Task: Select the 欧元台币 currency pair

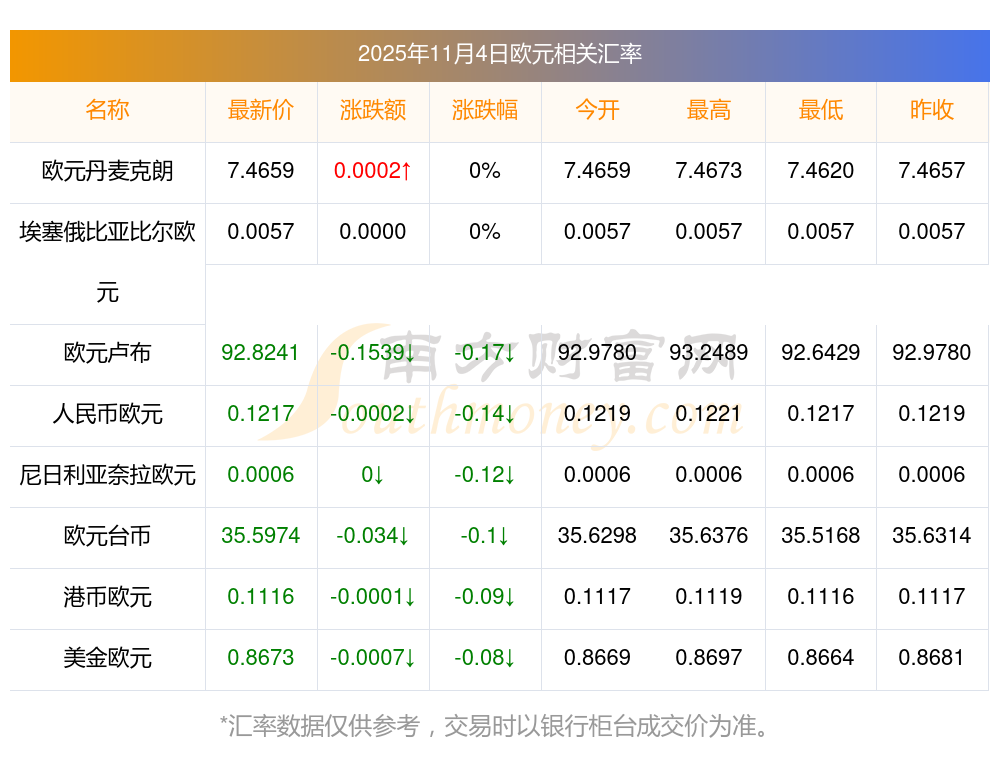Action: [x=107, y=536]
